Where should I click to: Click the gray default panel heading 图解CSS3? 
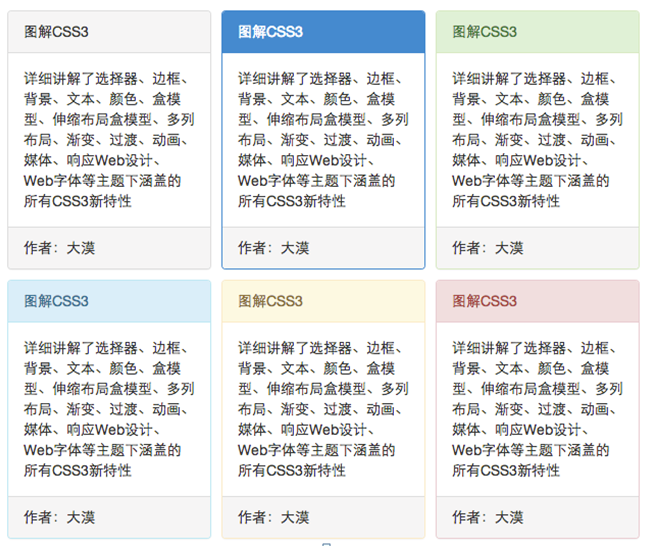click(56, 32)
